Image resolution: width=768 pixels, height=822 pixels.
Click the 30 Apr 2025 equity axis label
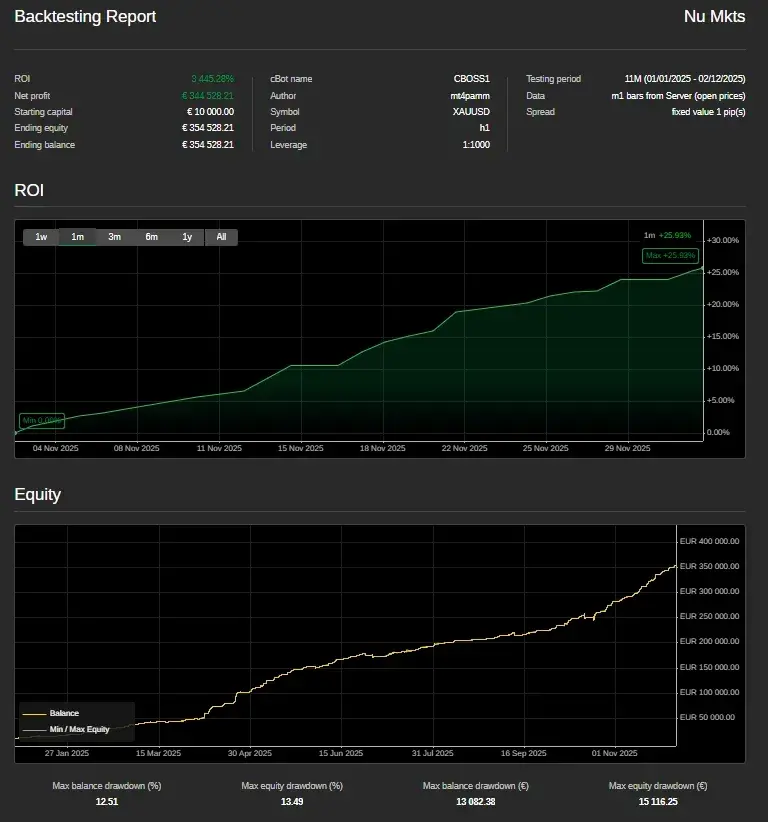click(249, 753)
